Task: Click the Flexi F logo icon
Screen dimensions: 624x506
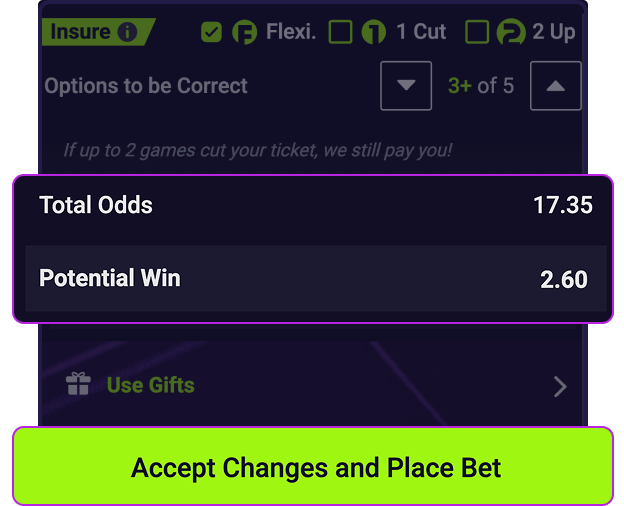Action: coord(244,33)
